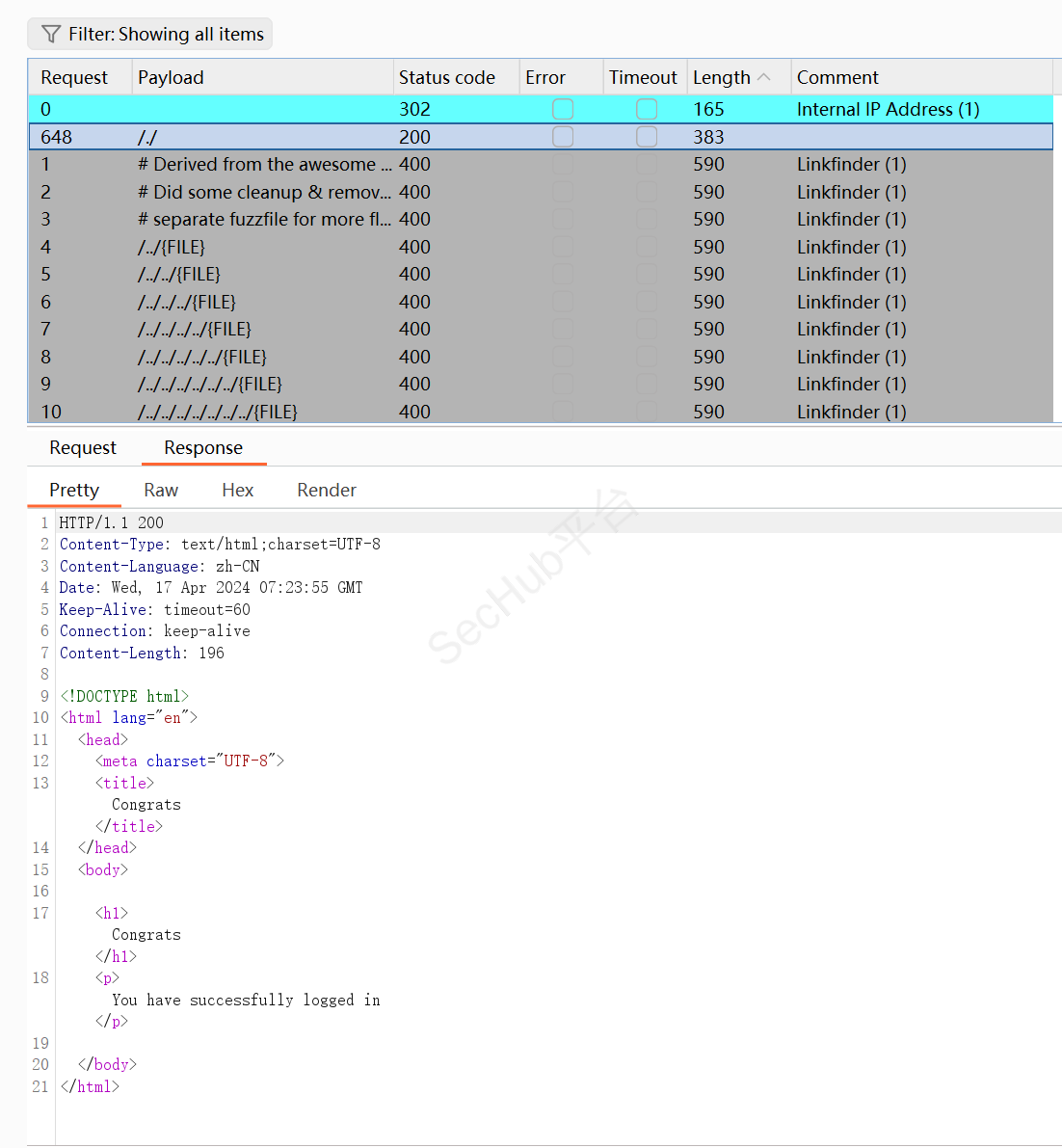Click the Length column sort arrow
Viewport: 1062px width, 1148px height.
click(764, 77)
